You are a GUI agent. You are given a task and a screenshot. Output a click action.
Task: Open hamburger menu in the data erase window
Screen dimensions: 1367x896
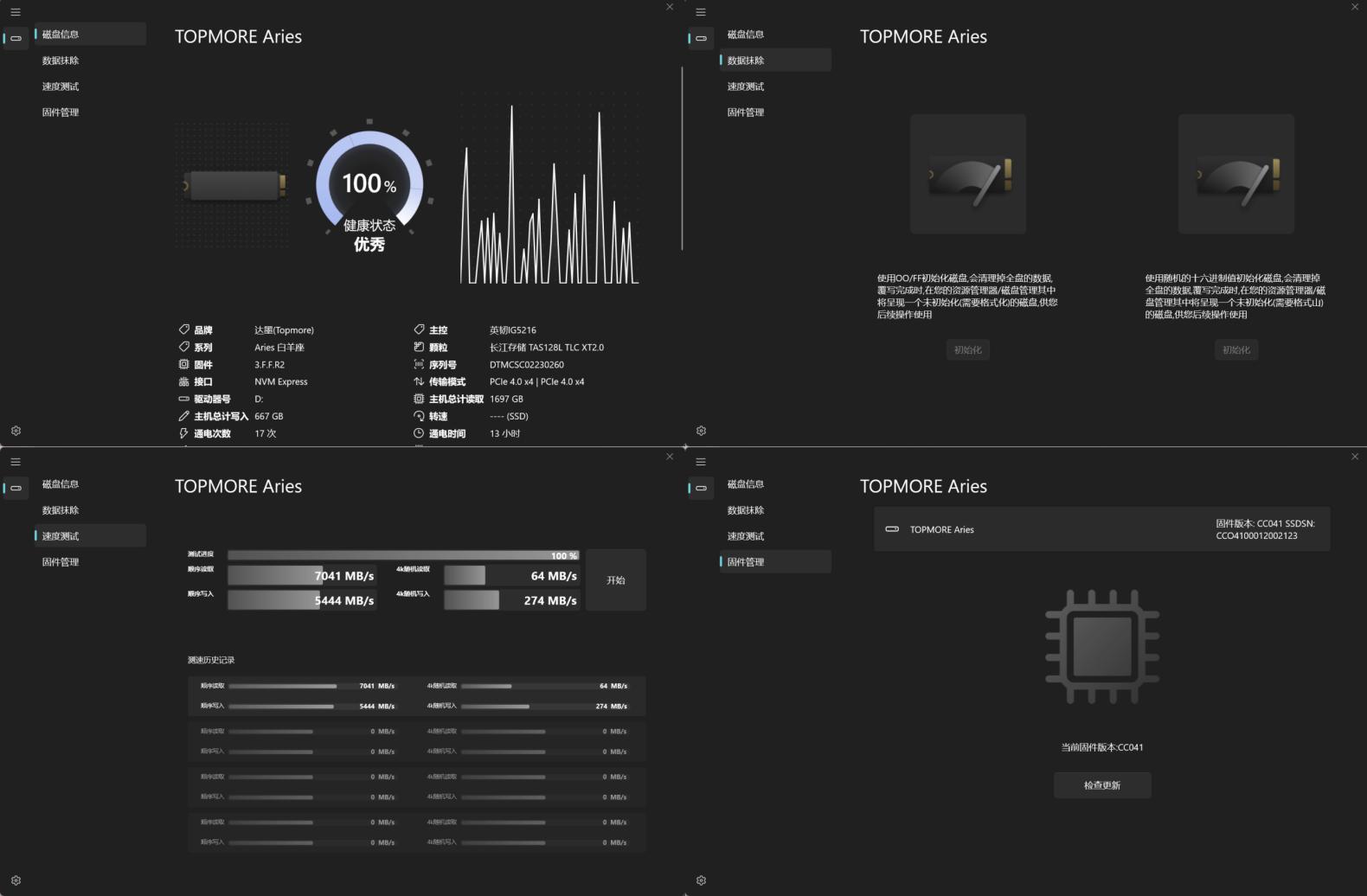(x=701, y=12)
